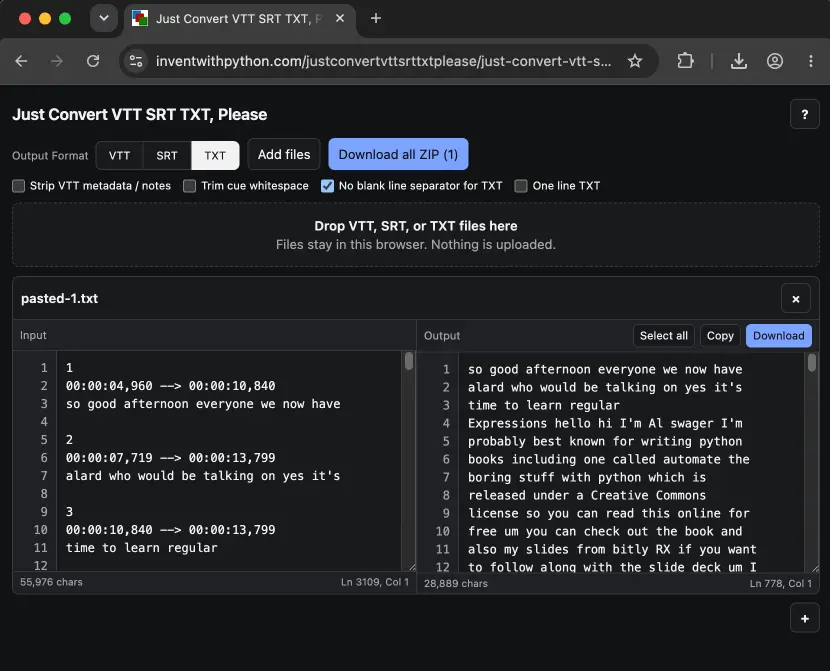Select TXT output format

pyautogui.click(x=215, y=156)
